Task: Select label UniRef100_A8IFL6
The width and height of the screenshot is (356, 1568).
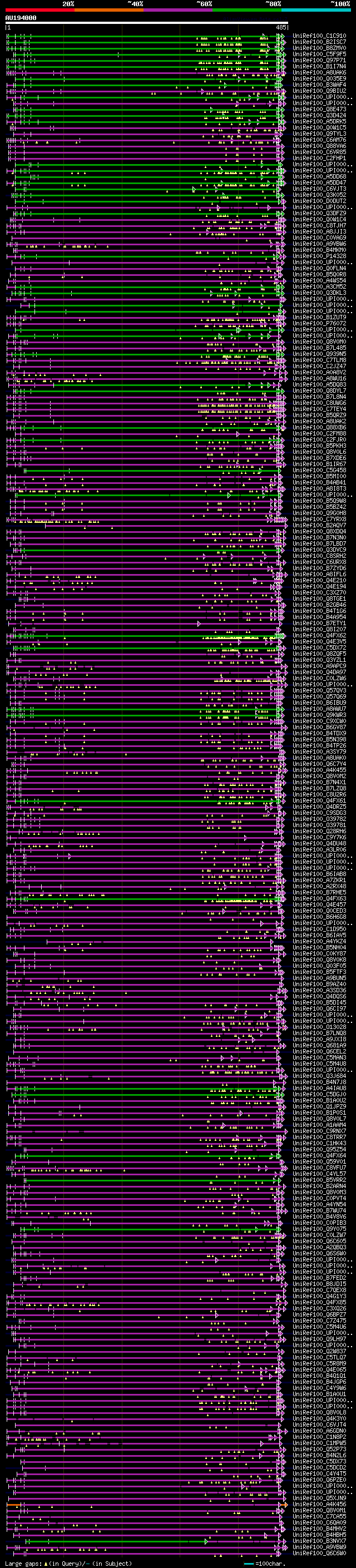Action: pyautogui.click(x=319, y=575)
